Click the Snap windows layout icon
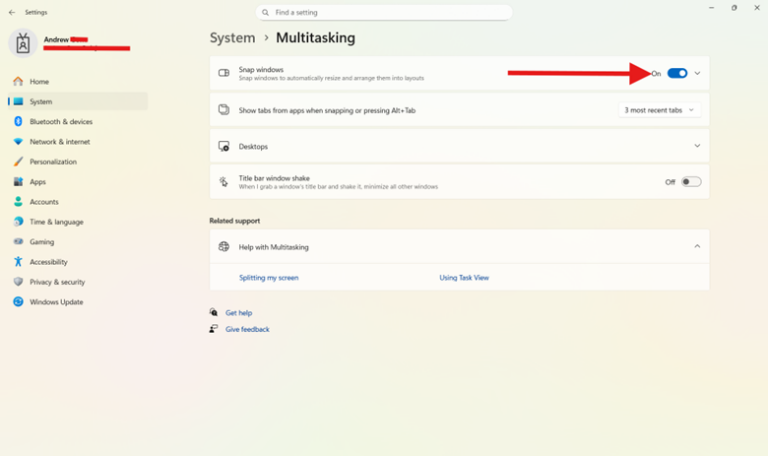The width and height of the screenshot is (768, 456). tap(224, 73)
